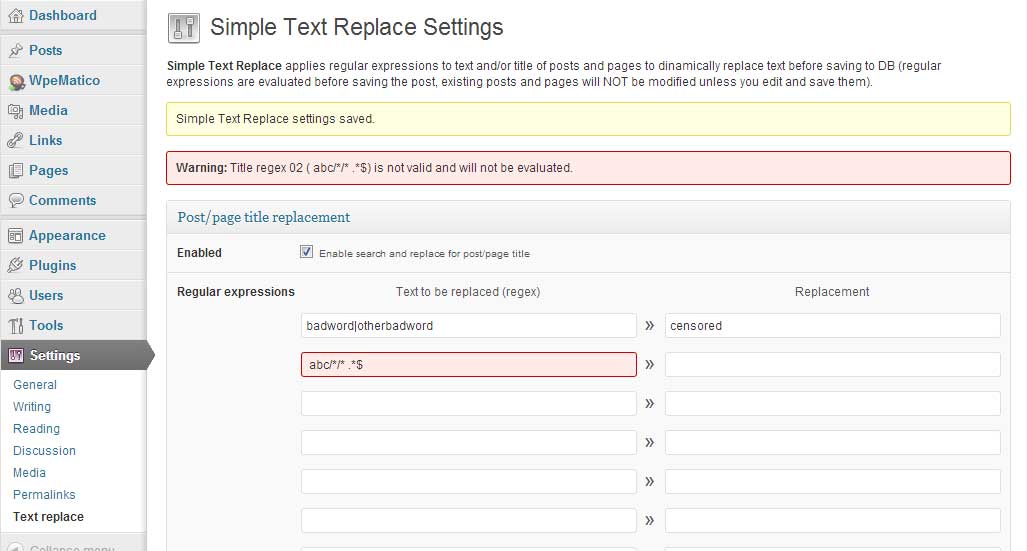Click the replacement field containing censored

[832, 326]
